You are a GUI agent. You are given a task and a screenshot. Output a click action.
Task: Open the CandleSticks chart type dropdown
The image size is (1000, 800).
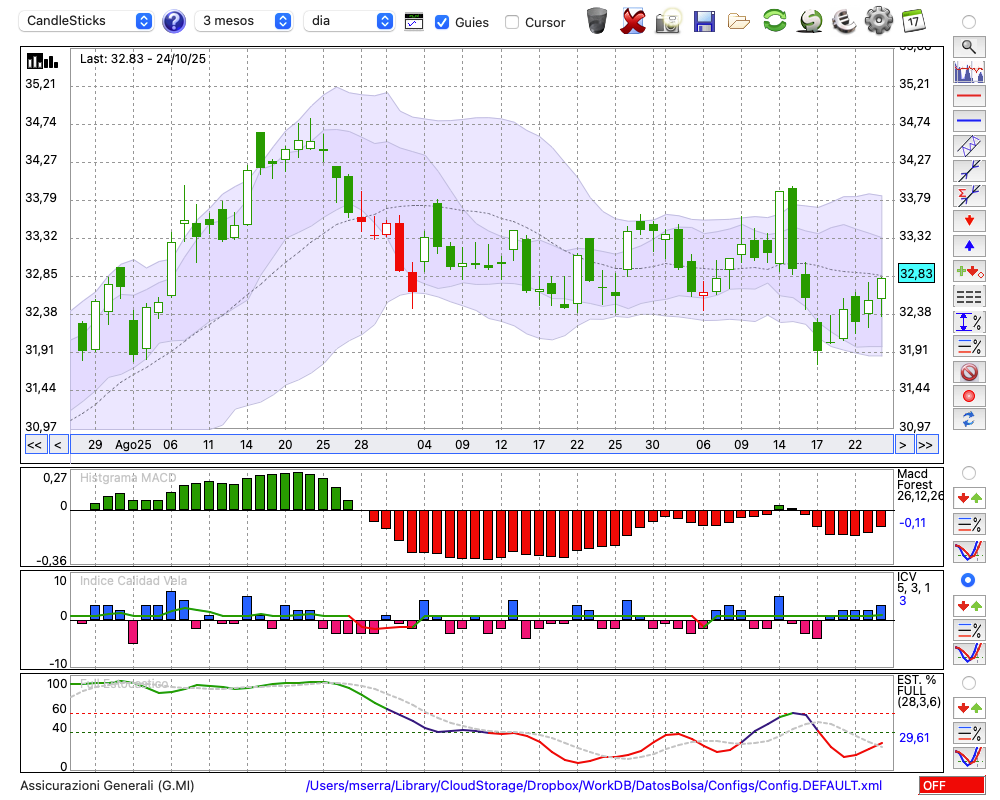point(88,21)
